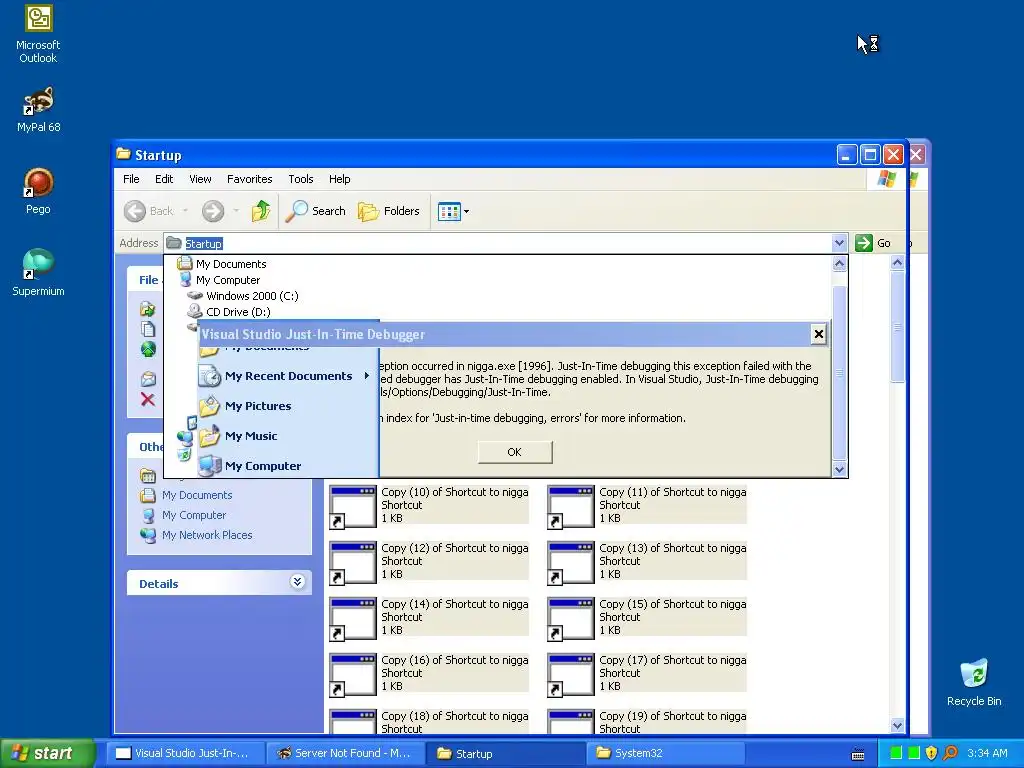Expand the Back history dropdown arrow

185,211
